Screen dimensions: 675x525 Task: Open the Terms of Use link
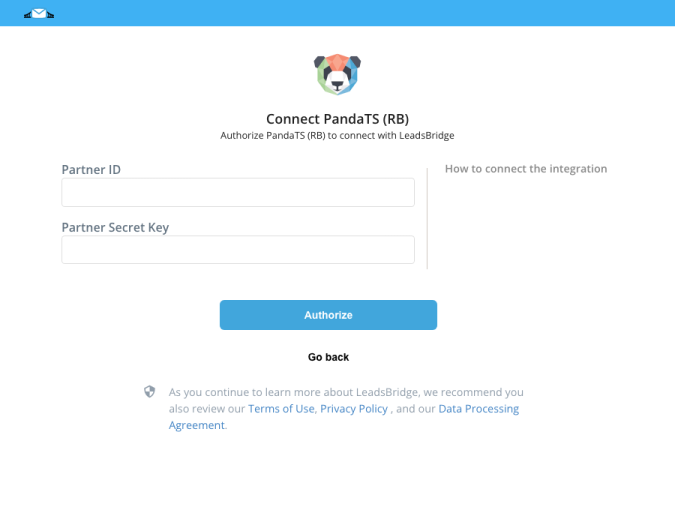point(281,408)
